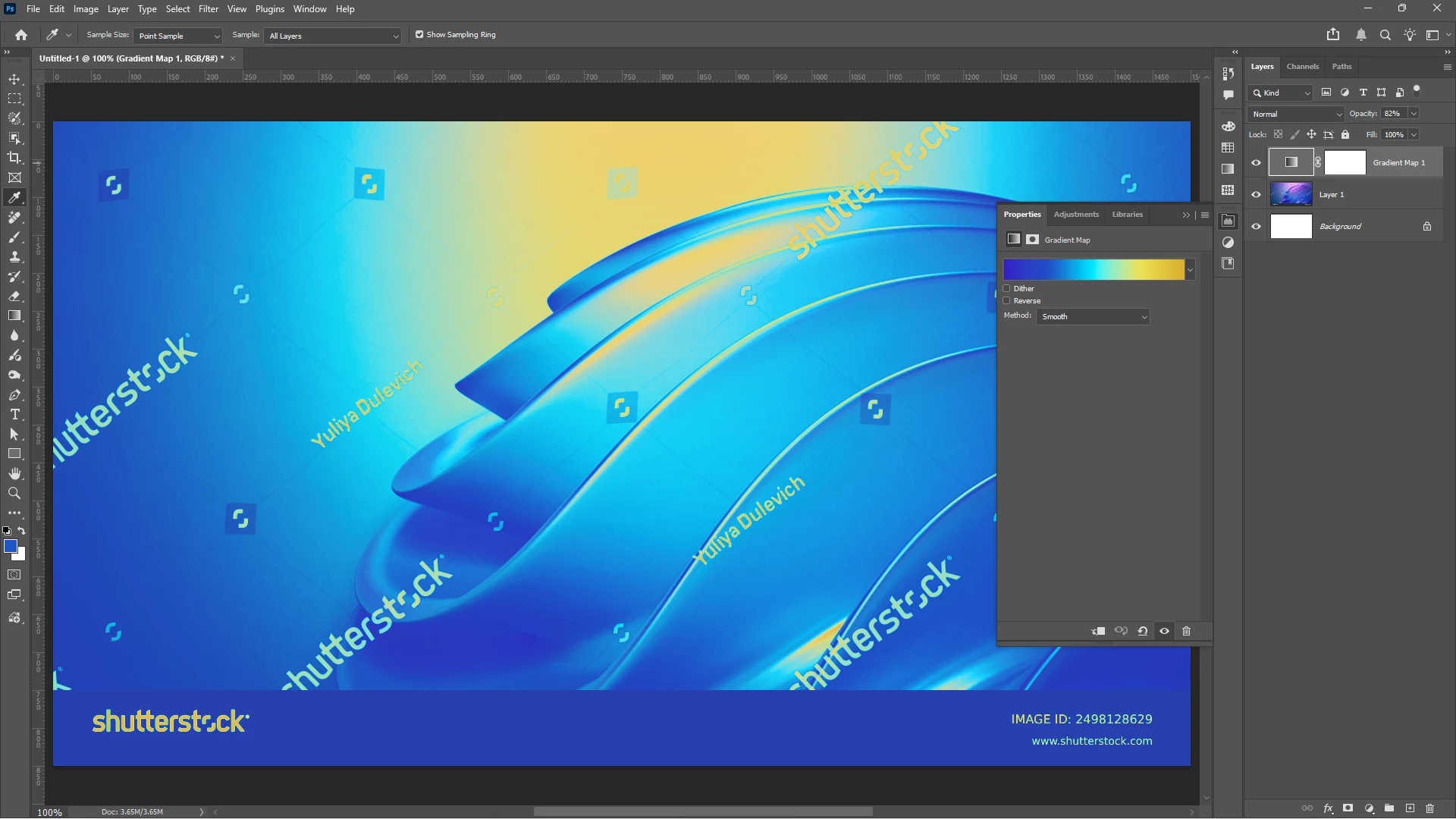Select the Gradient Map 1 layer mask thumbnail

1345,163
